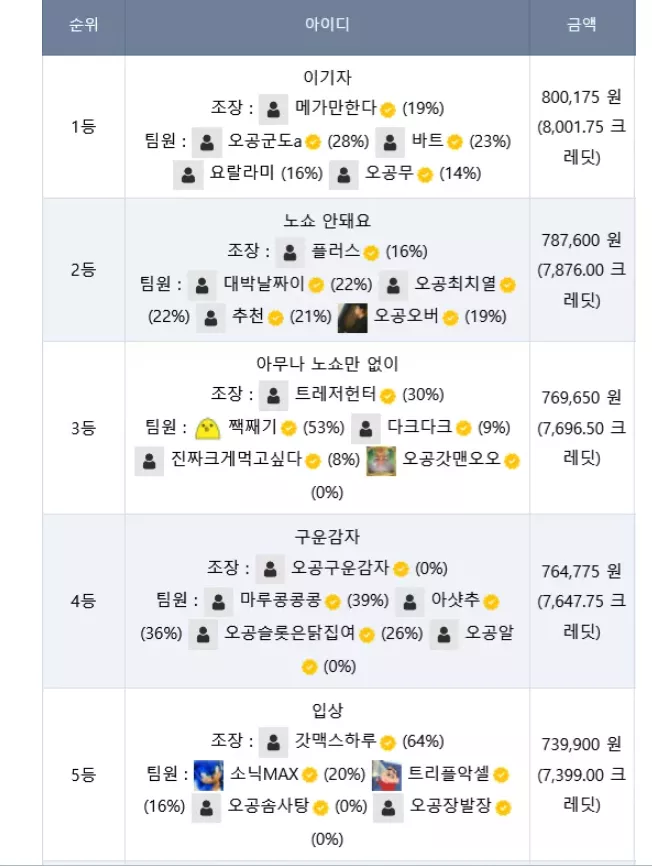The height and width of the screenshot is (866, 652).
Task: Click the avatar image beside 오공갓맨오오
Action: click(381, 461)
